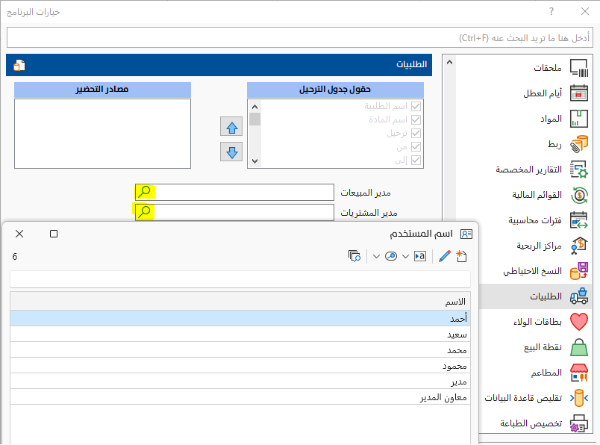Toggle the إلى checkbox
This screenshot has width=600, height=445.
coord(416,160)
